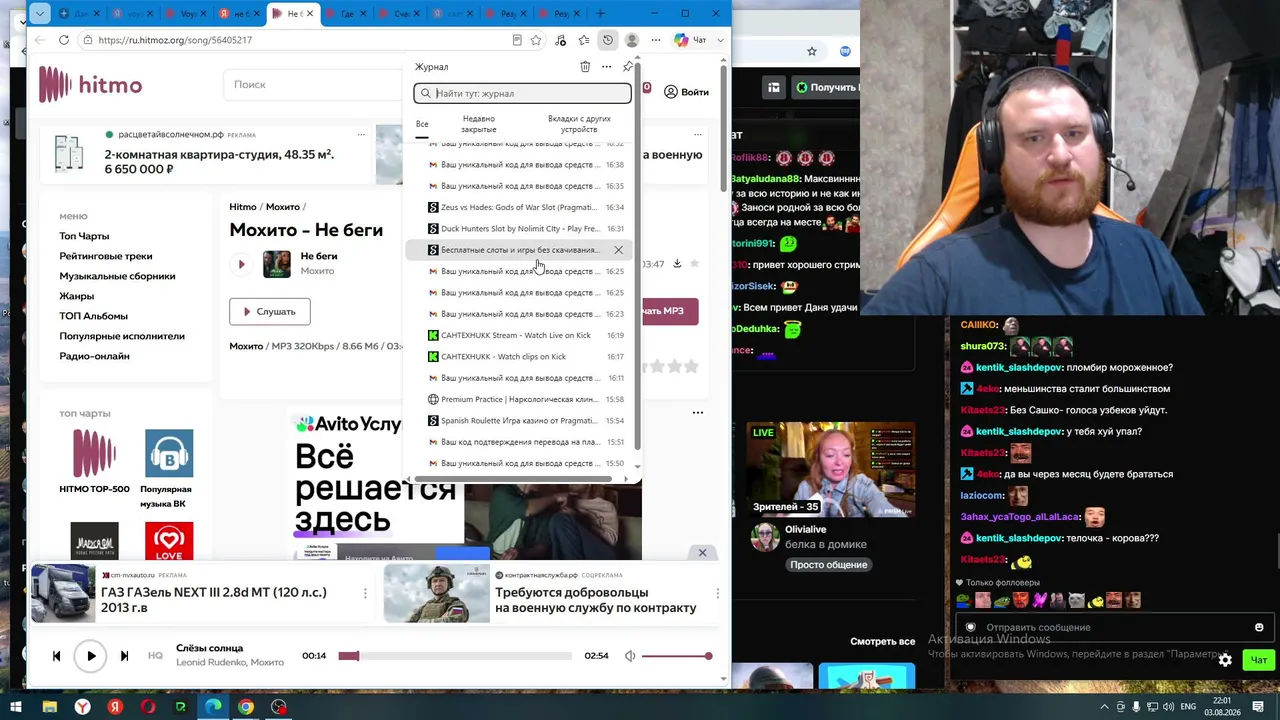Open Топ Чарты in the hitmo menu
The height and width of the screenshot is (720, 1280).
(x=84, y=236)
